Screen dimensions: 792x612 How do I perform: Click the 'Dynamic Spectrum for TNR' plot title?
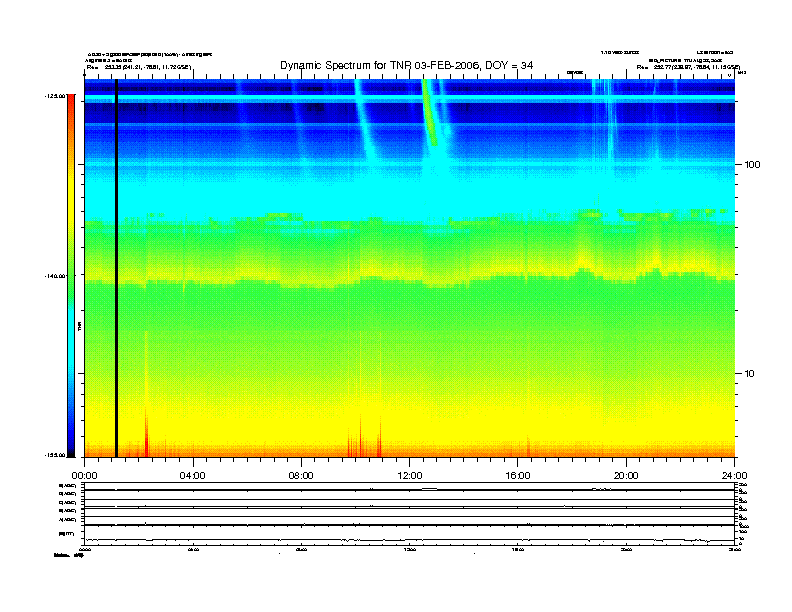406,65
